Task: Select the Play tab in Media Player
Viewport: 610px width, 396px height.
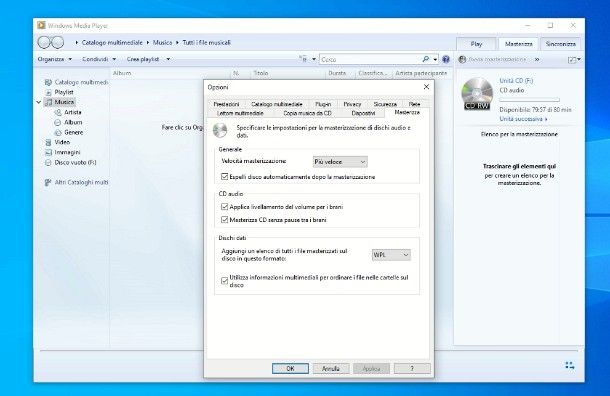Action: click(x=476, y=44)
